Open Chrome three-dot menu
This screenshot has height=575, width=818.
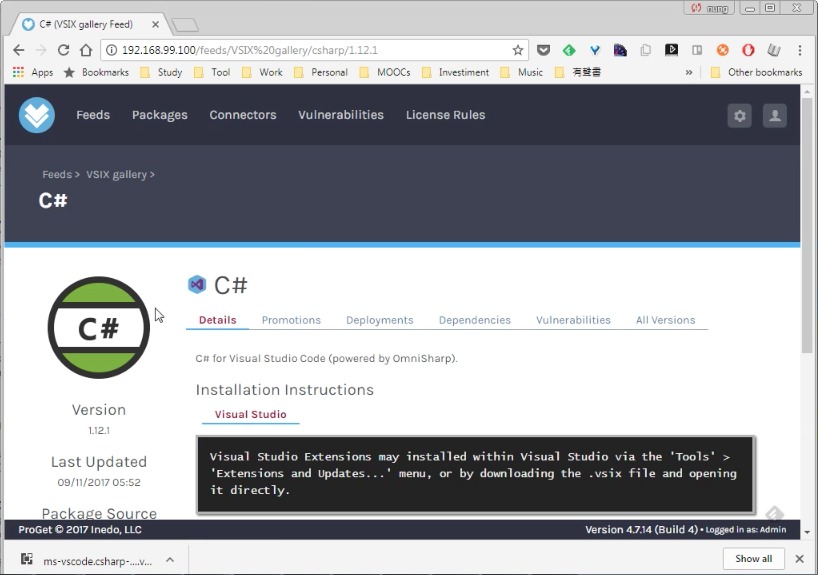799,50
